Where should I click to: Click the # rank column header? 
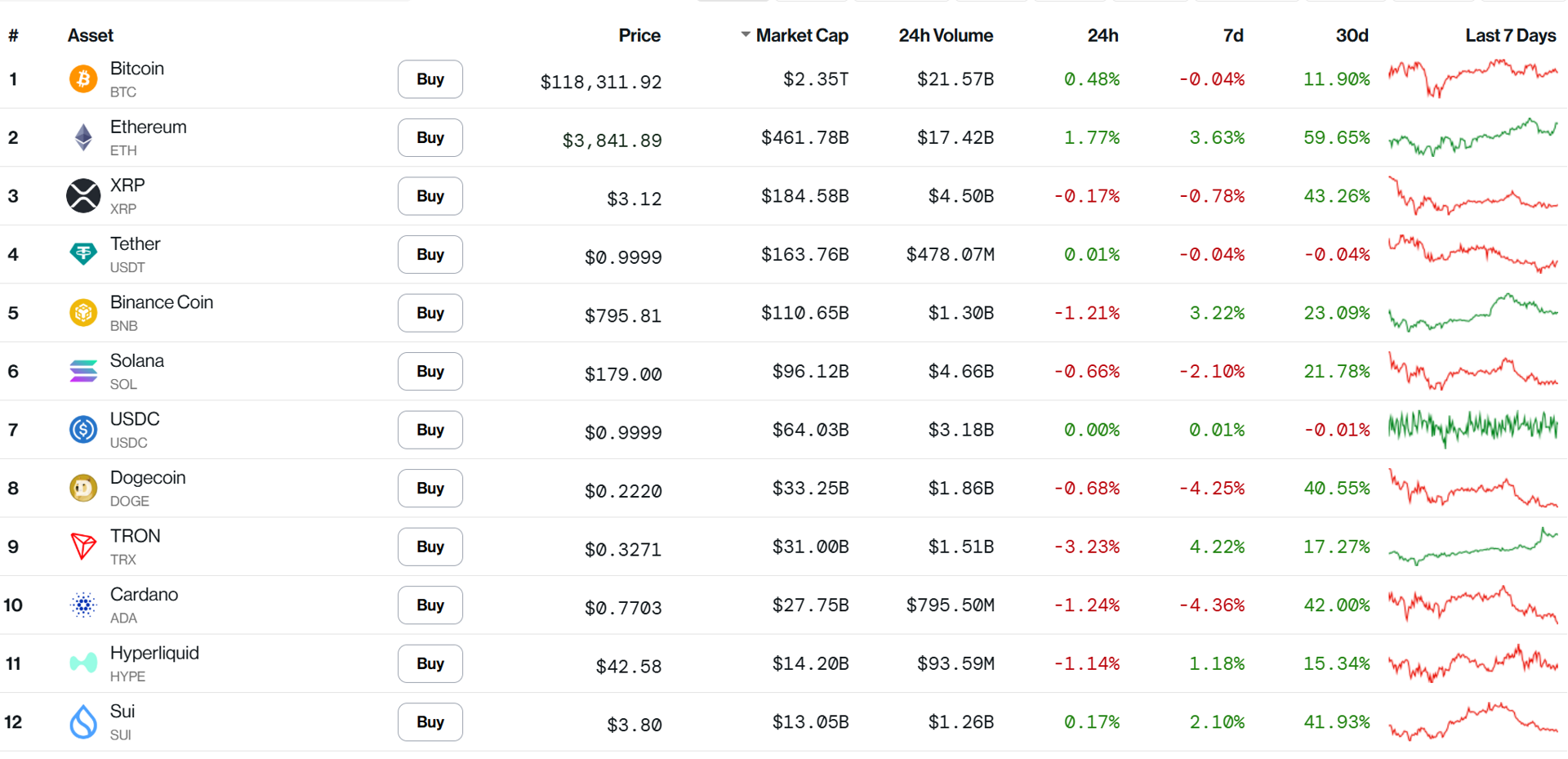(13, 35)
